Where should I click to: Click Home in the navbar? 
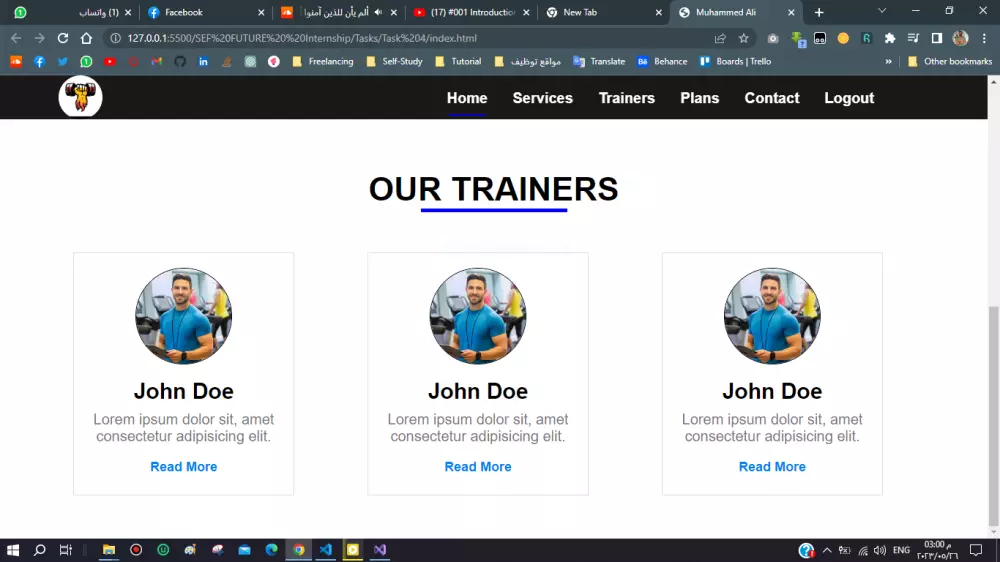tap(467, 98)
